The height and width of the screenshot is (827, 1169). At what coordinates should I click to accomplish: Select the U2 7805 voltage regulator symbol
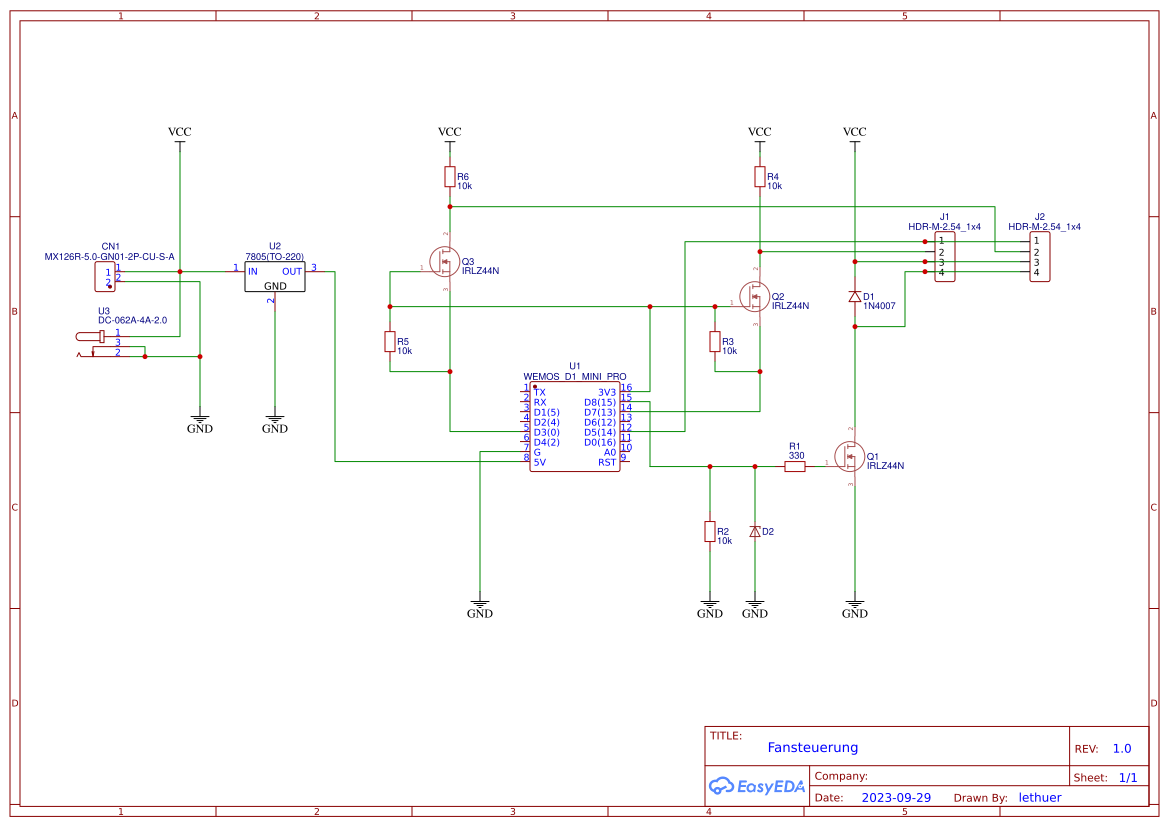(x=274, y=275)
